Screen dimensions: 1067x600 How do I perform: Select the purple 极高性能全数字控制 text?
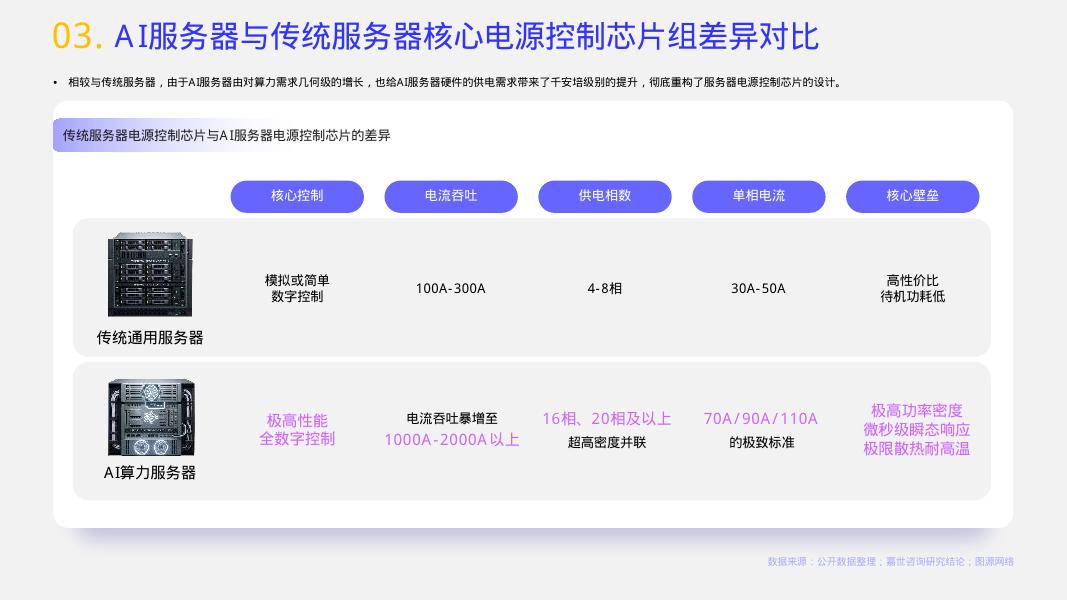(297, 429)
